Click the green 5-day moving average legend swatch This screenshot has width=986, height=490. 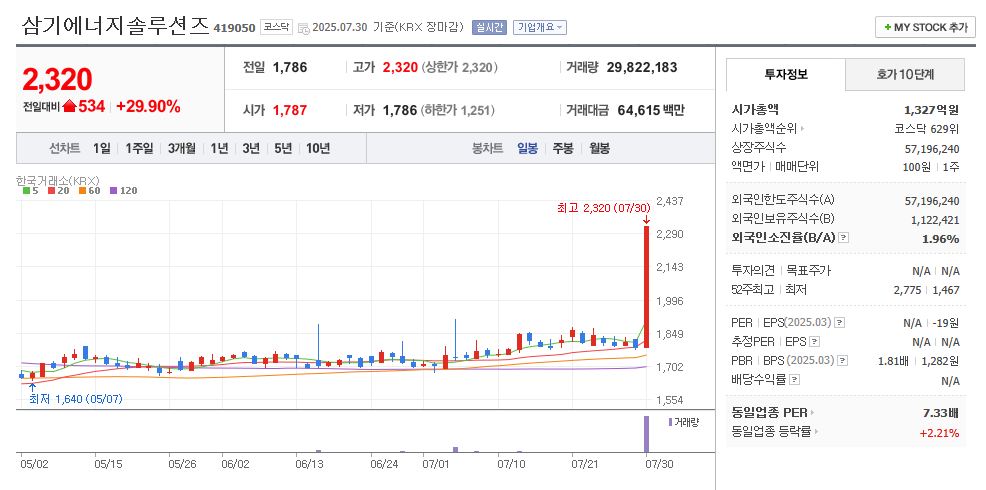click(26, 190)
